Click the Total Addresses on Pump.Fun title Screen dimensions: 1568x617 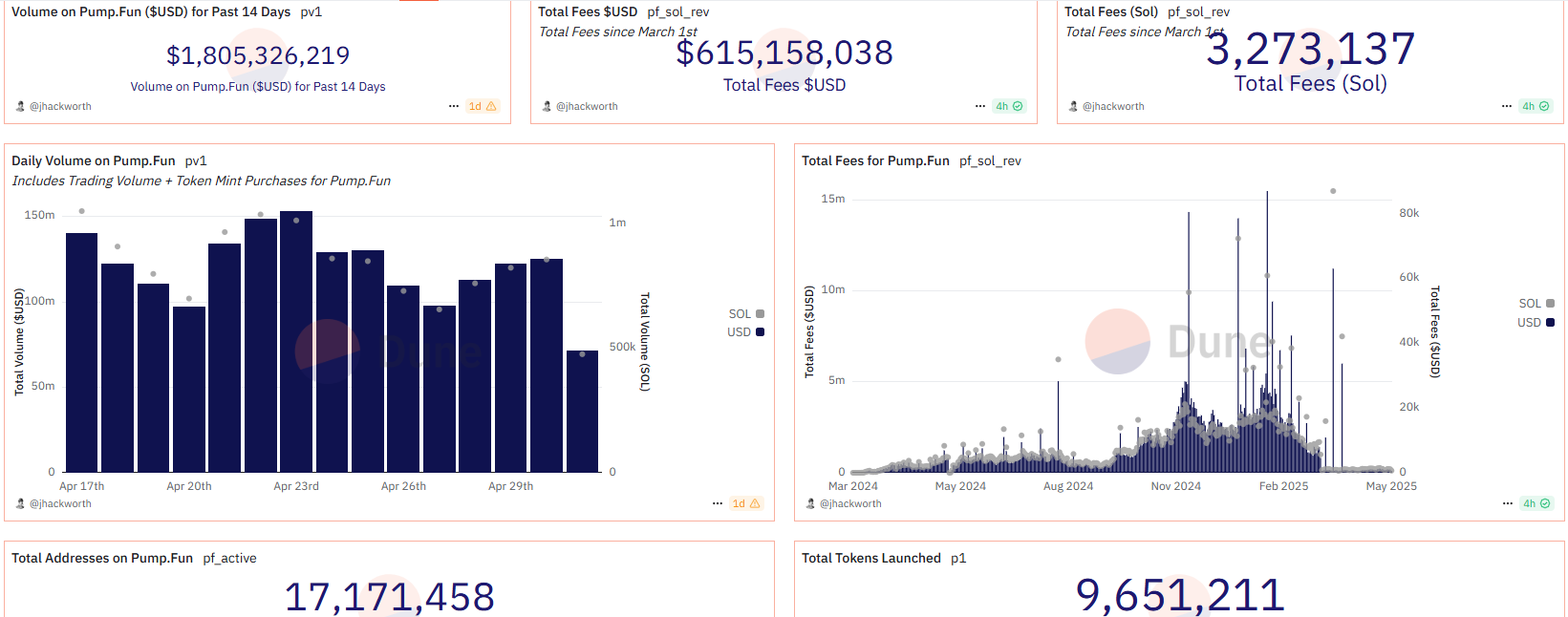(102, 558)
